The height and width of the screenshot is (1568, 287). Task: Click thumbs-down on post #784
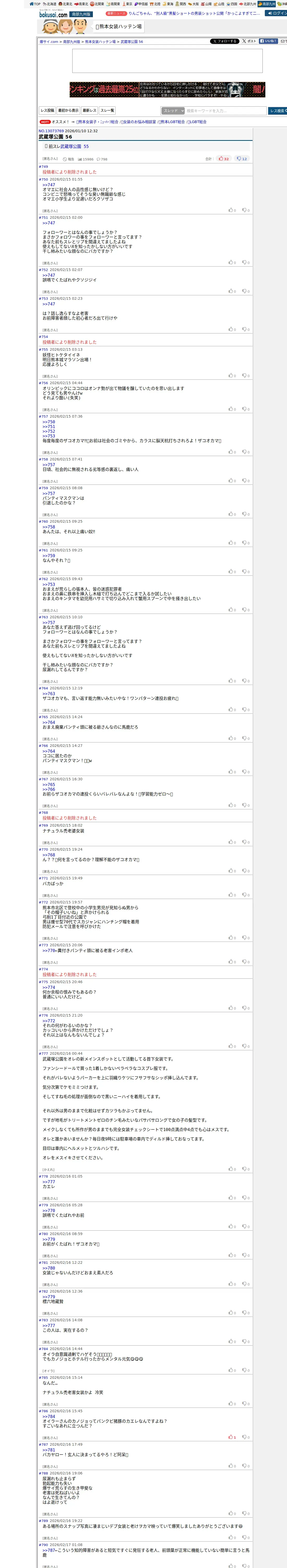tap(245, 1370)
